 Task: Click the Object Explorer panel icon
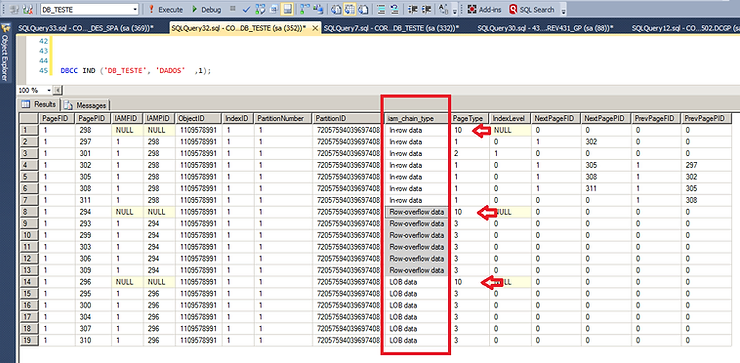[5, 27]
